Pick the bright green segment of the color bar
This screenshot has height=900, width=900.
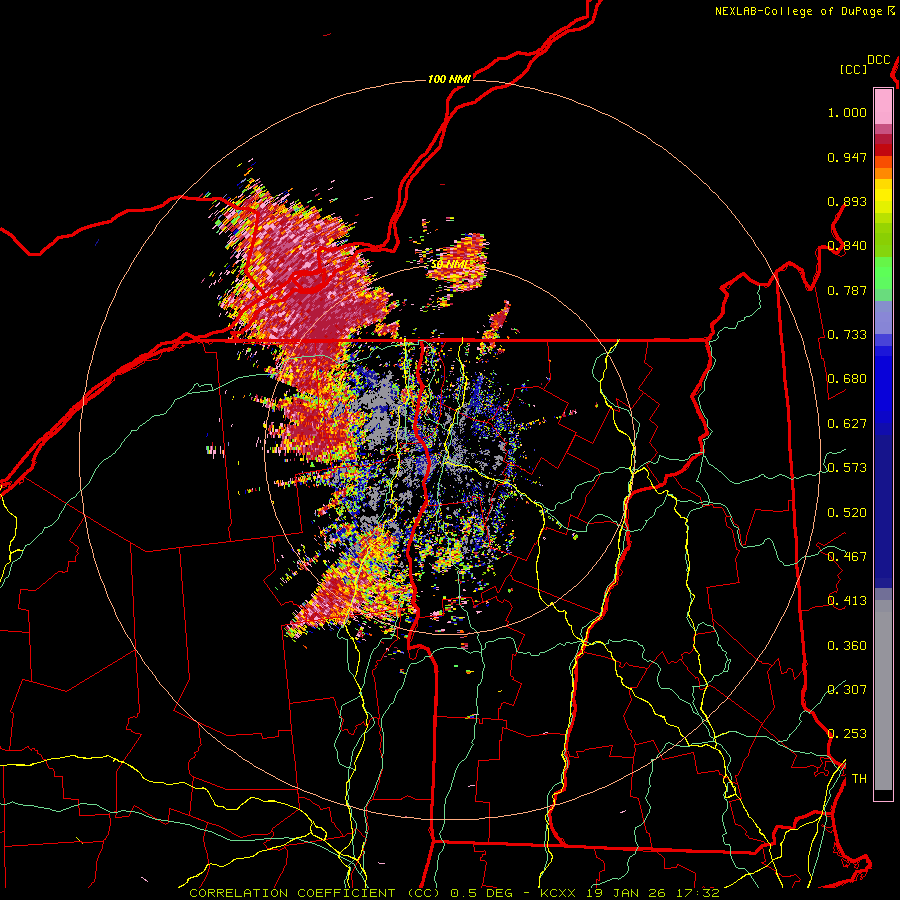(883, 273)
